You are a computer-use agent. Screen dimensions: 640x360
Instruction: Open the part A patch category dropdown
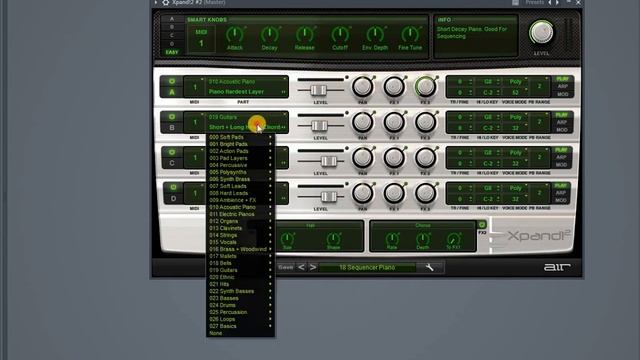[x=247, y=82]
